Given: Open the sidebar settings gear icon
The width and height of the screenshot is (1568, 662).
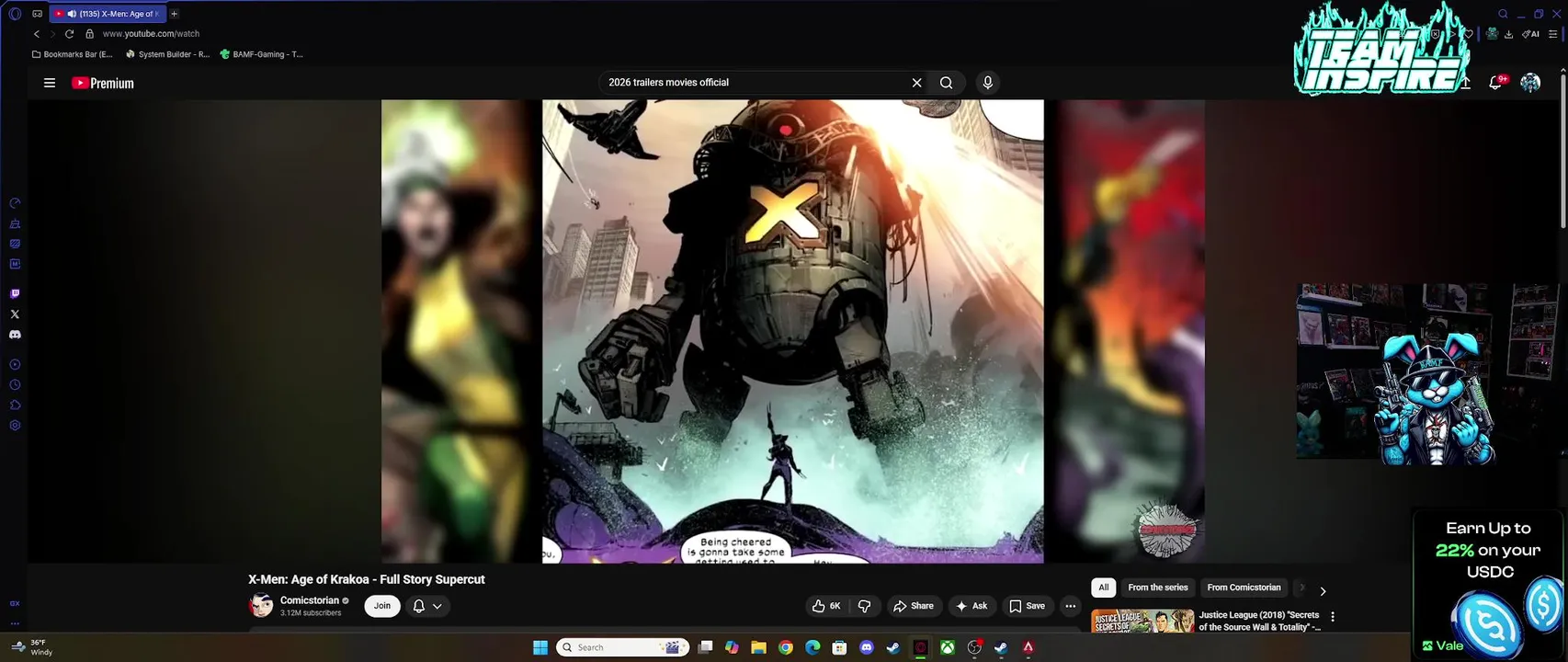Looking at the screenshot, I should (x=15, y=426).
